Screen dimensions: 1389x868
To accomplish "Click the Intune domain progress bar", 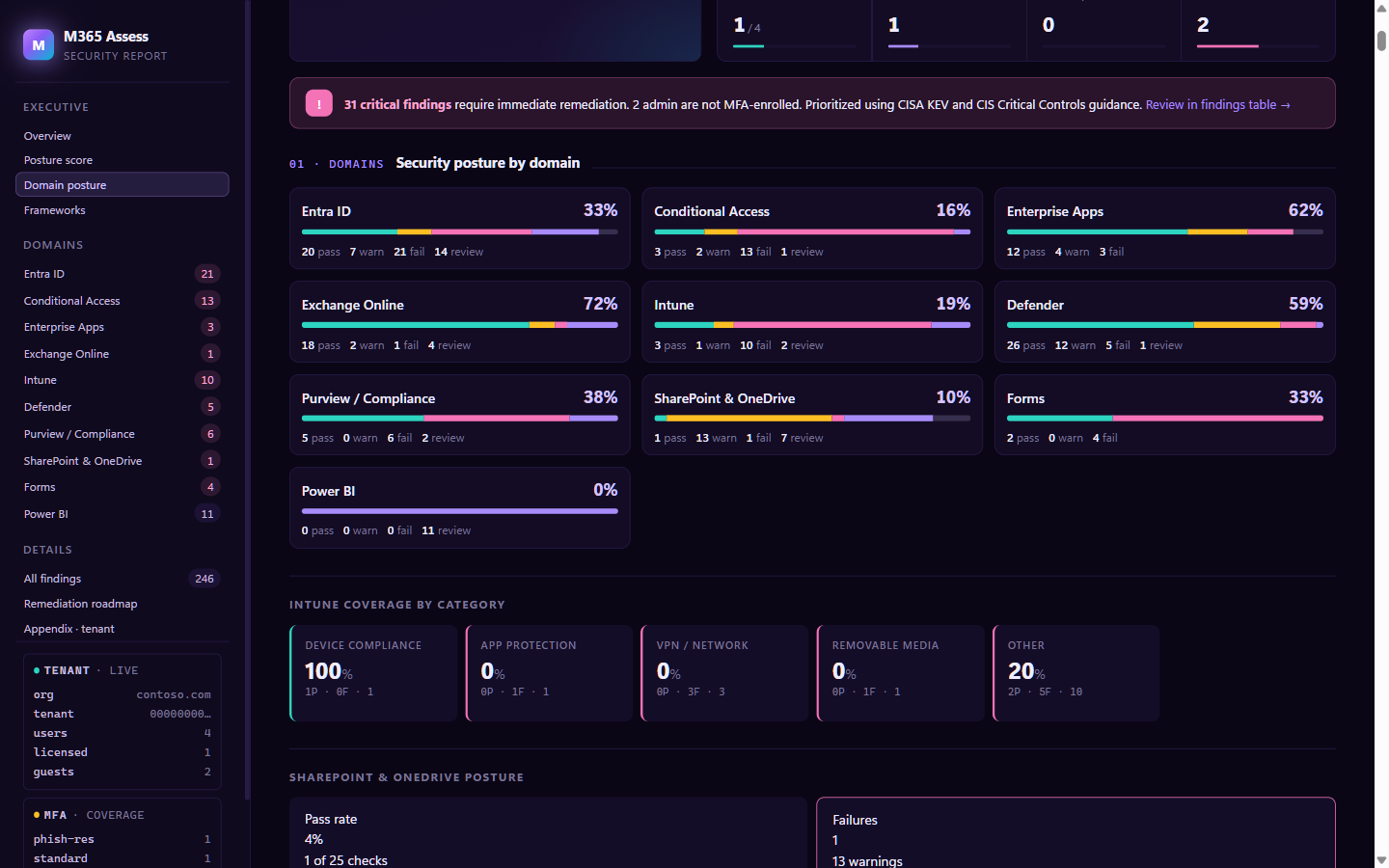I will coord(811,325).
